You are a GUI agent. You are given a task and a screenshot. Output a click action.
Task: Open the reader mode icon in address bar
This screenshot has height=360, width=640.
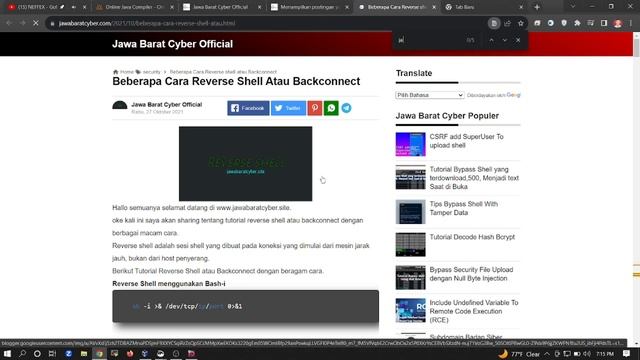[x=494, y=23]
